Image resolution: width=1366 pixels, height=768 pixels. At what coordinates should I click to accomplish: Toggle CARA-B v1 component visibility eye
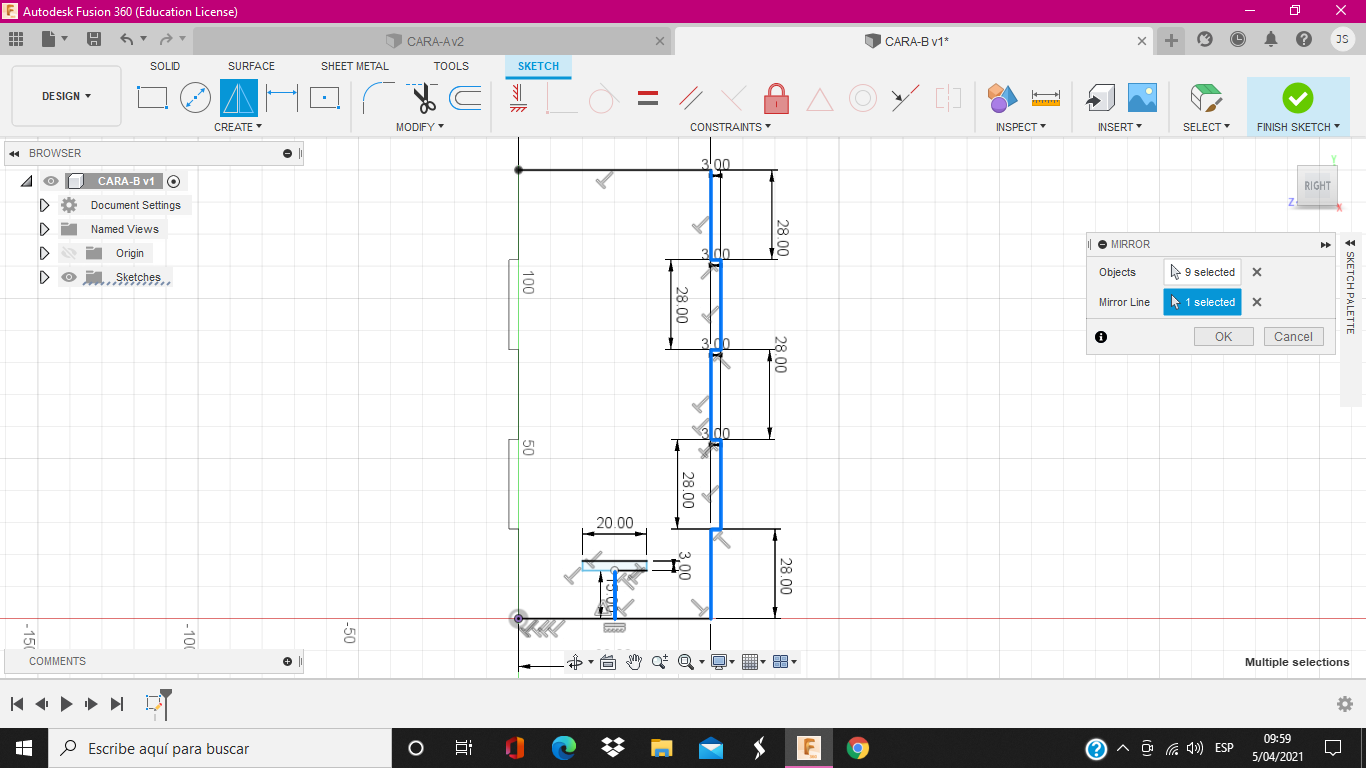(x=51, y=181)
